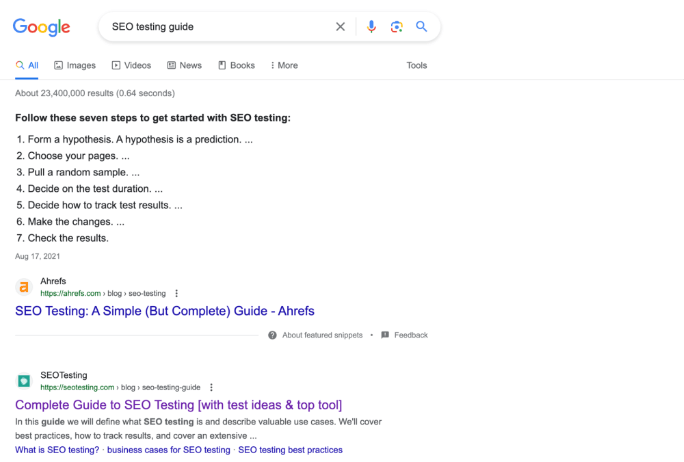
Task: Open Complete Guide to SEO Testing result
Action: [178, 405]
